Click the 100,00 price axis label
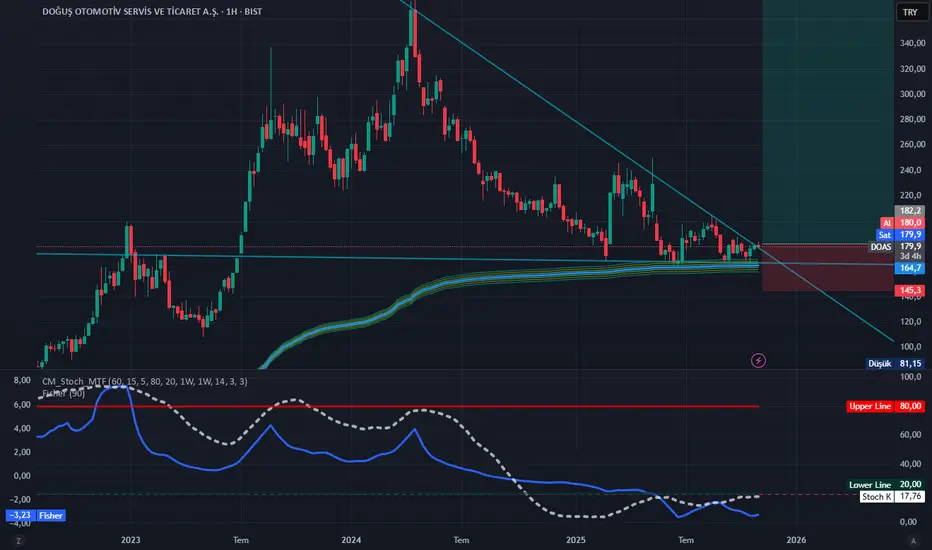Image resolution: width=932 pixels, height=550 pixels. click(912, 347)
